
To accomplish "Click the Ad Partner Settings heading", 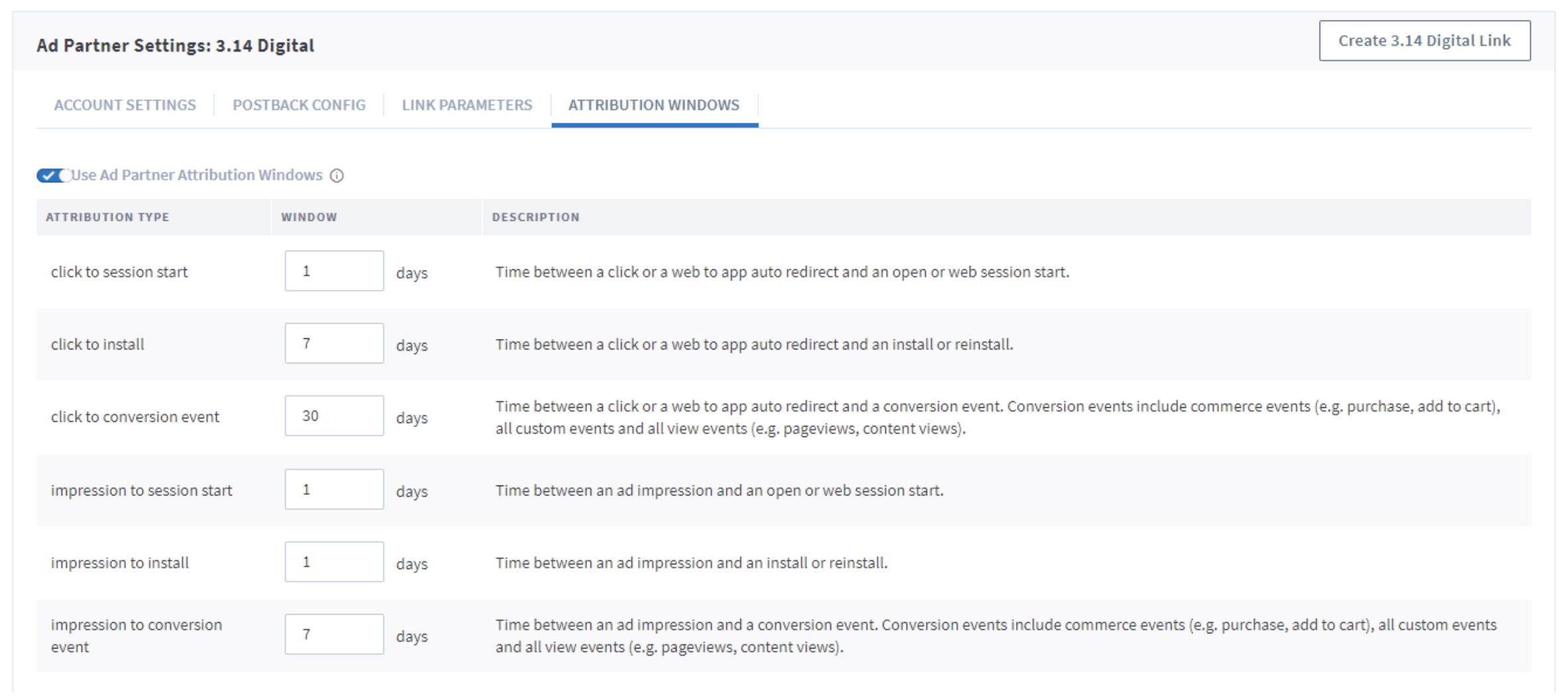I will pos(175,45).
